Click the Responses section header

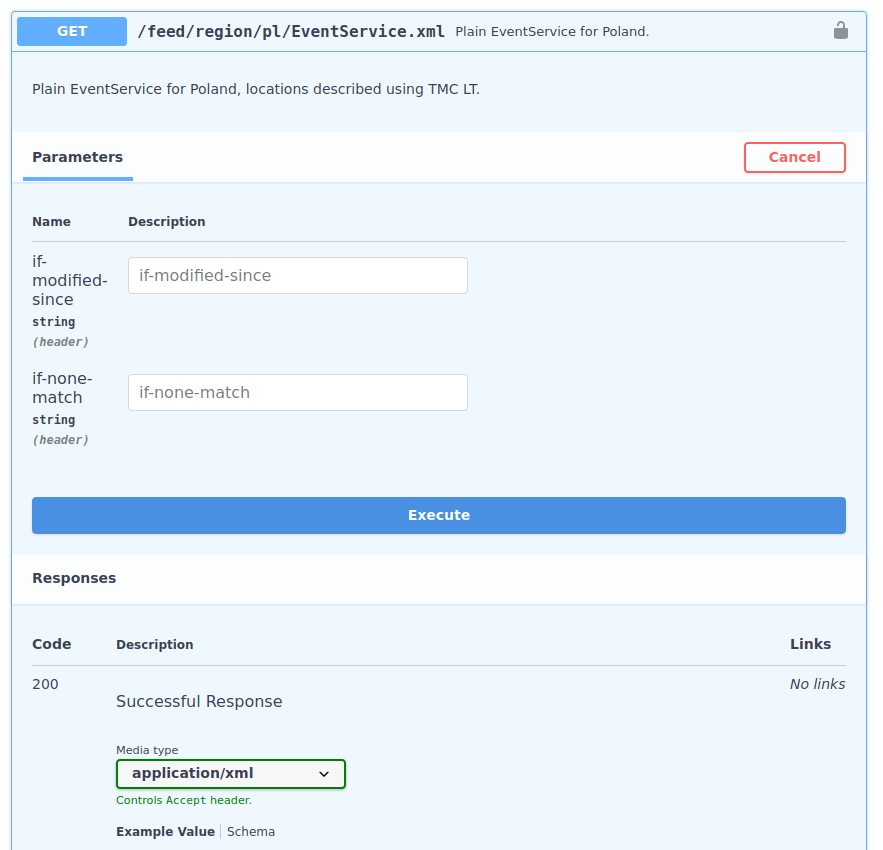pos(74,577)
